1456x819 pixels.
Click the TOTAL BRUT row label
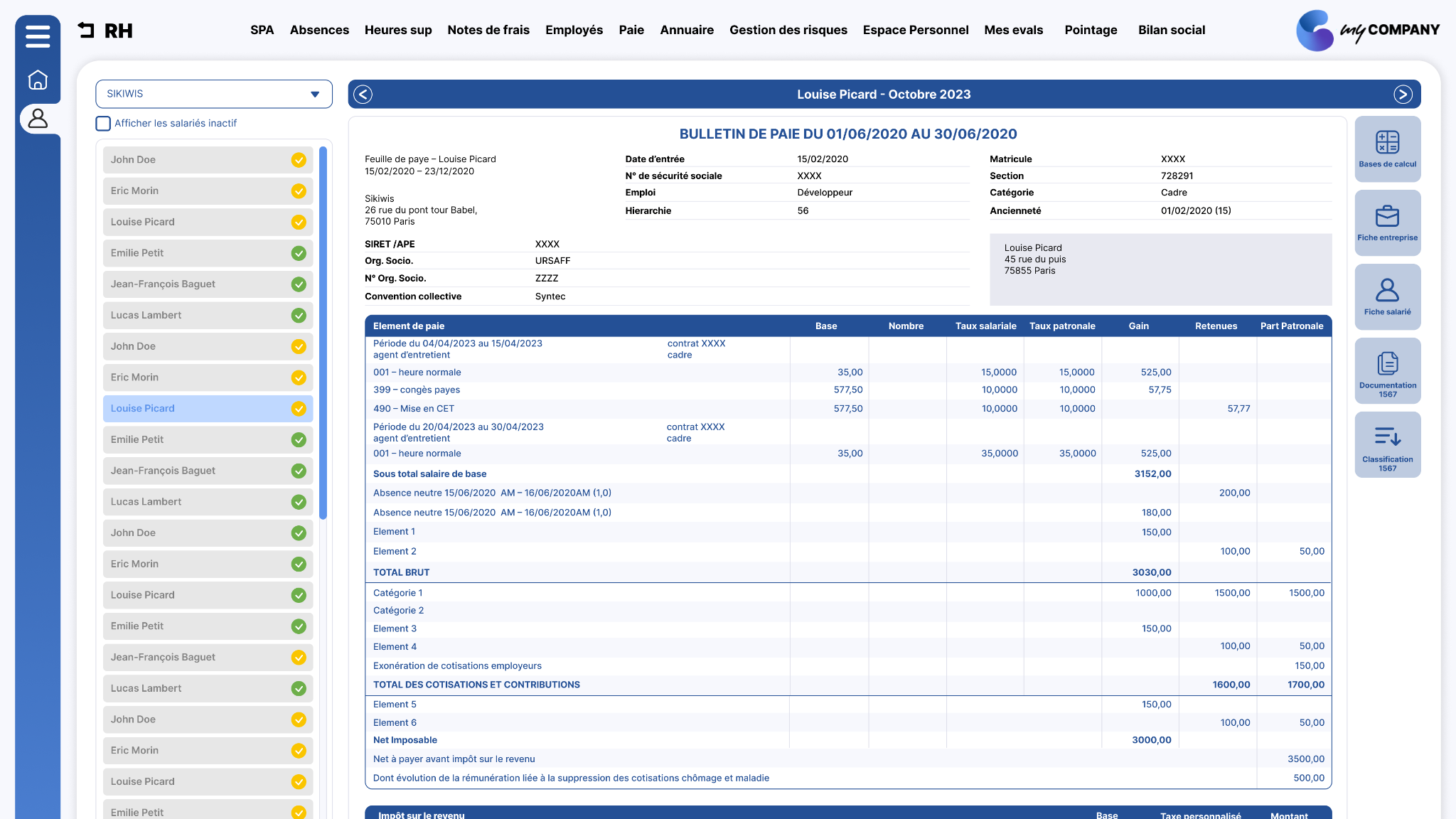click(x=401, y=572)
